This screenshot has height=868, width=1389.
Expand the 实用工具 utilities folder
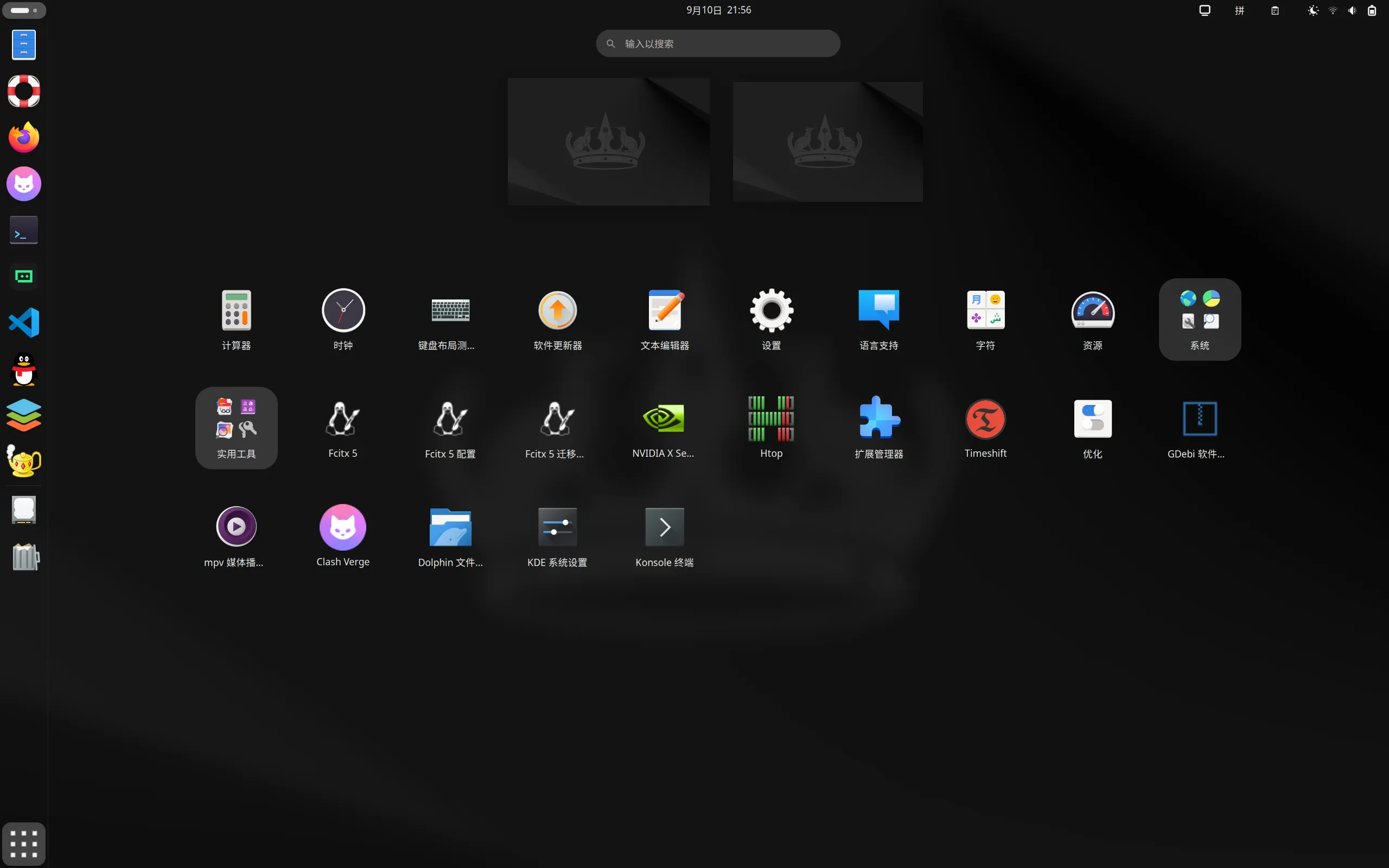(x=236, y=427)
